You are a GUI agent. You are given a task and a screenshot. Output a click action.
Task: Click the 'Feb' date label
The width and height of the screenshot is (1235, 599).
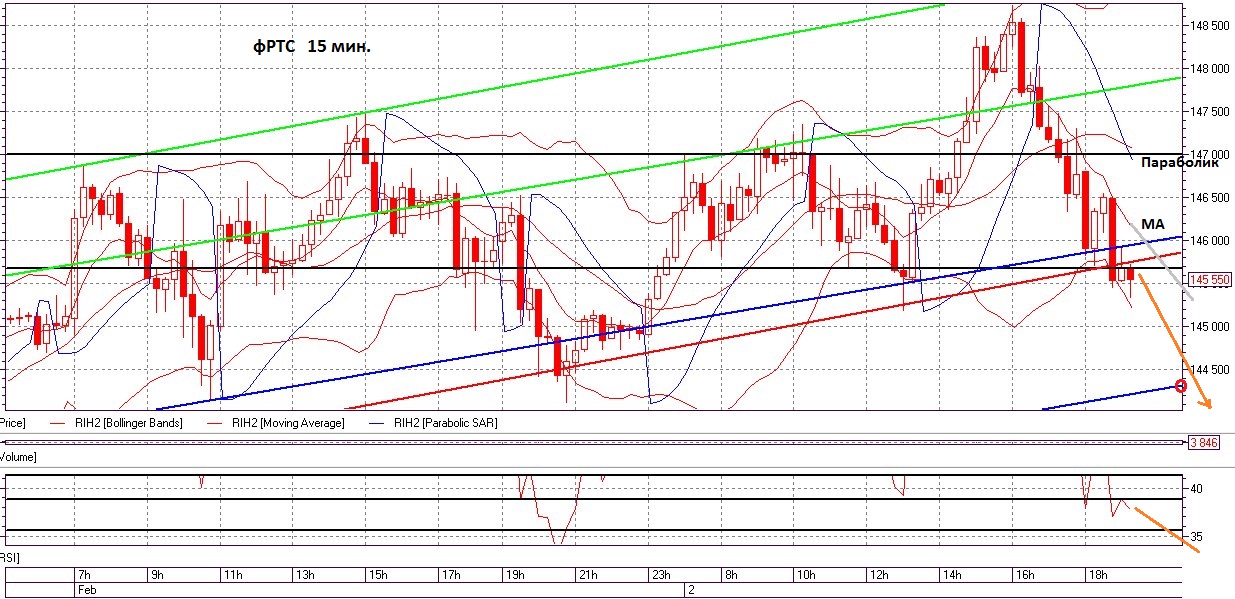pos(87,590)
